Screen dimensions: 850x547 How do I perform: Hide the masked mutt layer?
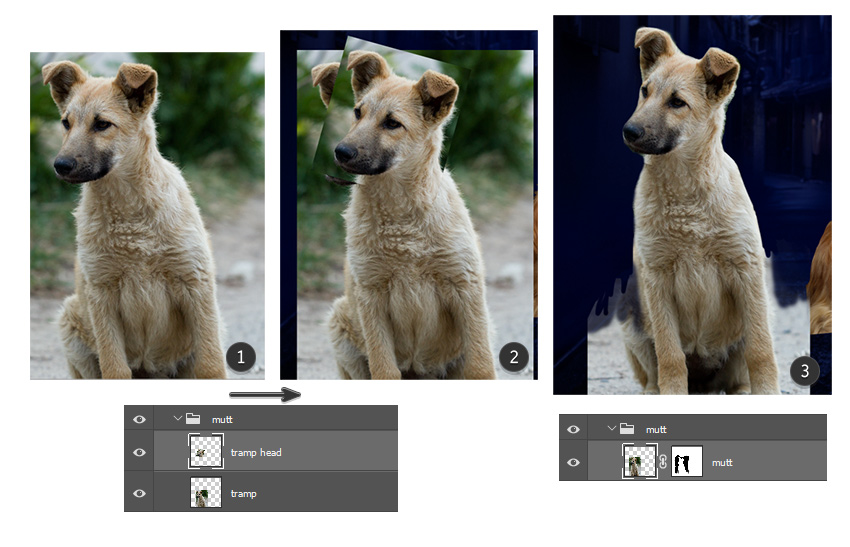[x=574, y=462]
